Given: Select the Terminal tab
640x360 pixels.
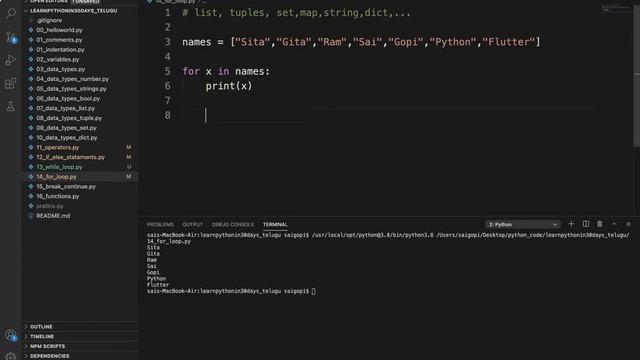Looking at the screenshot, I should [x=275, y=224].
